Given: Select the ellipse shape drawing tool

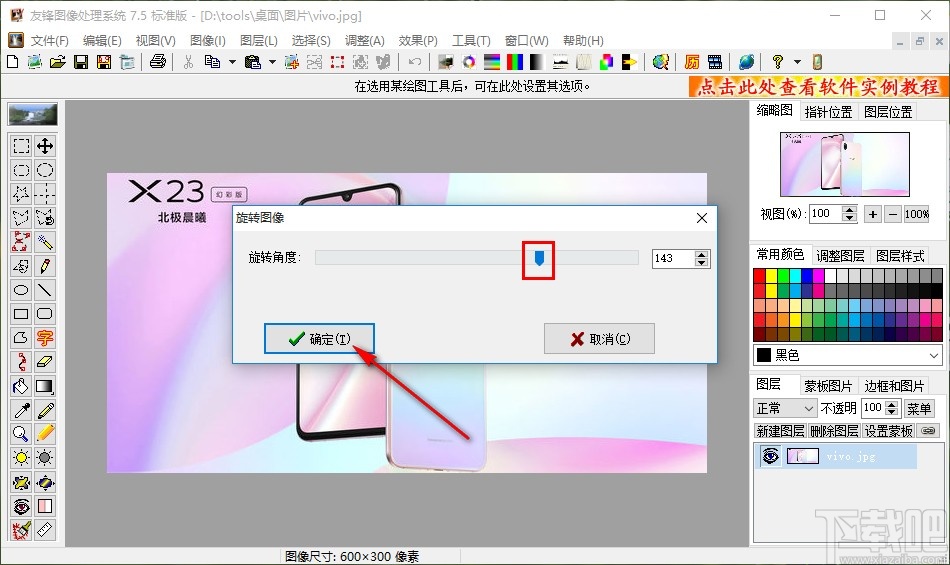Looking at the screenshot, I should 21,289.
